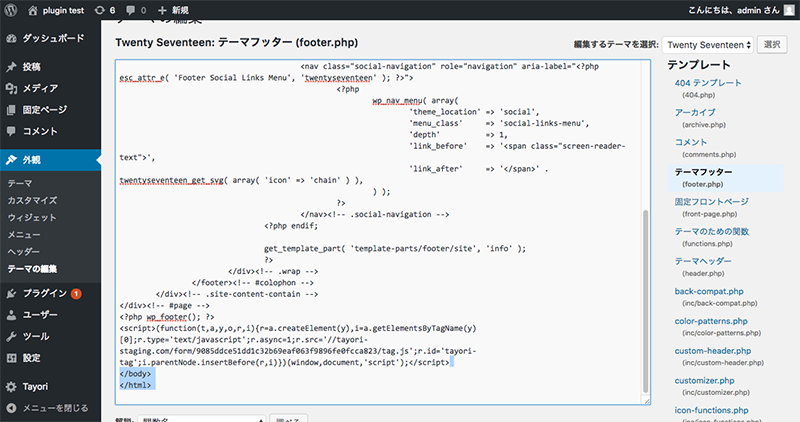Open ユーザー menu item
This screenshot has height=422, width=800.
51,315
